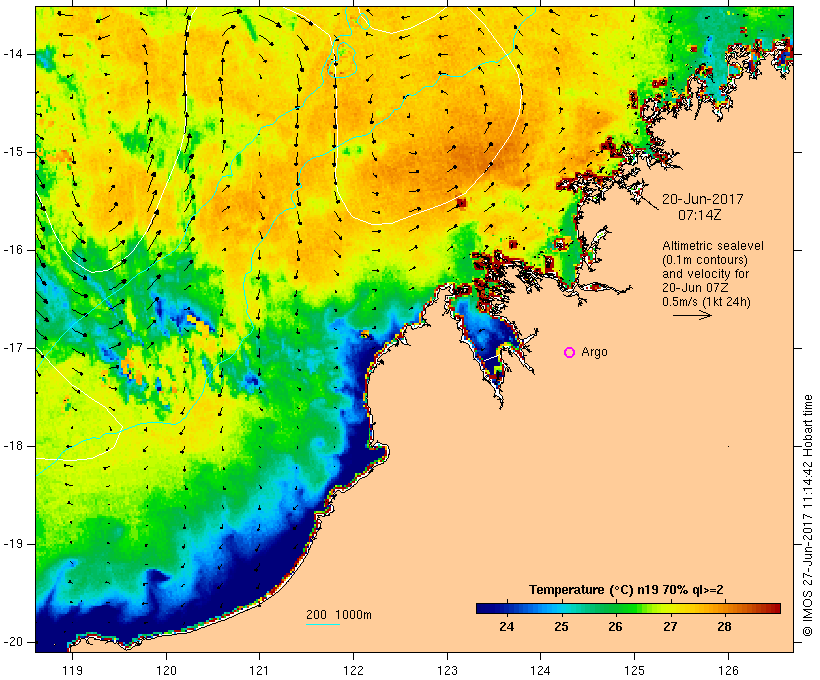Click latitude axis label '-18'

(x=12, y=446)
